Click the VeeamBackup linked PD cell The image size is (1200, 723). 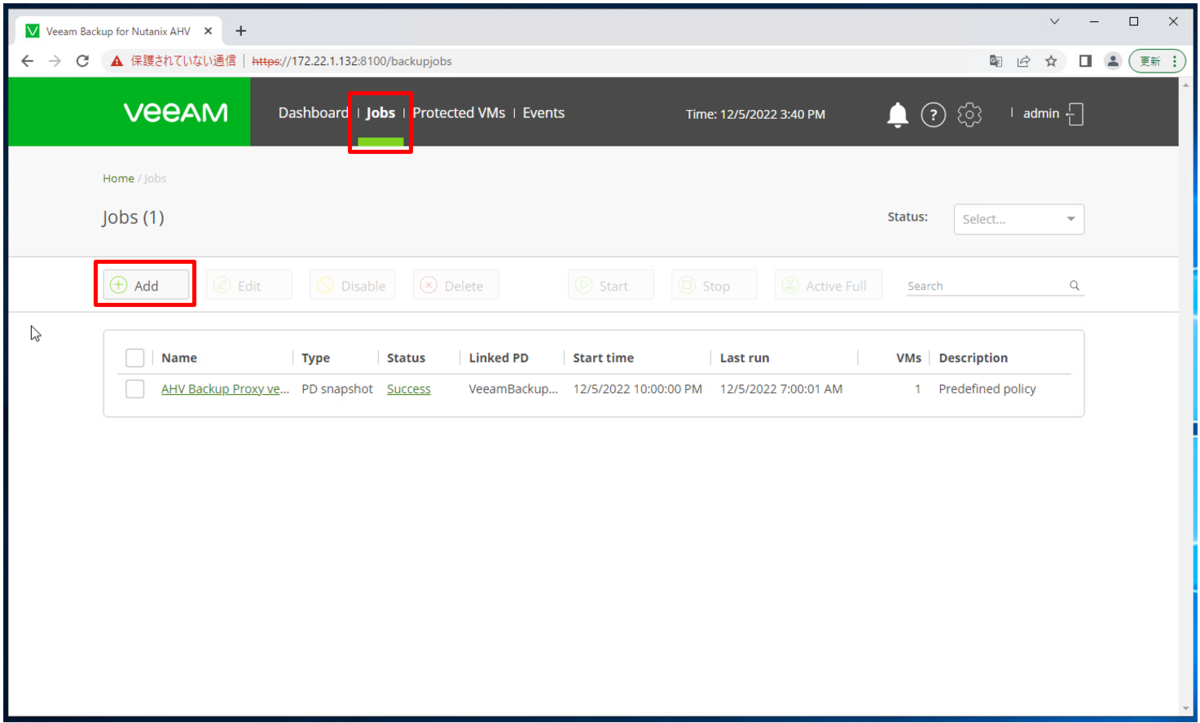click(514, 389)
